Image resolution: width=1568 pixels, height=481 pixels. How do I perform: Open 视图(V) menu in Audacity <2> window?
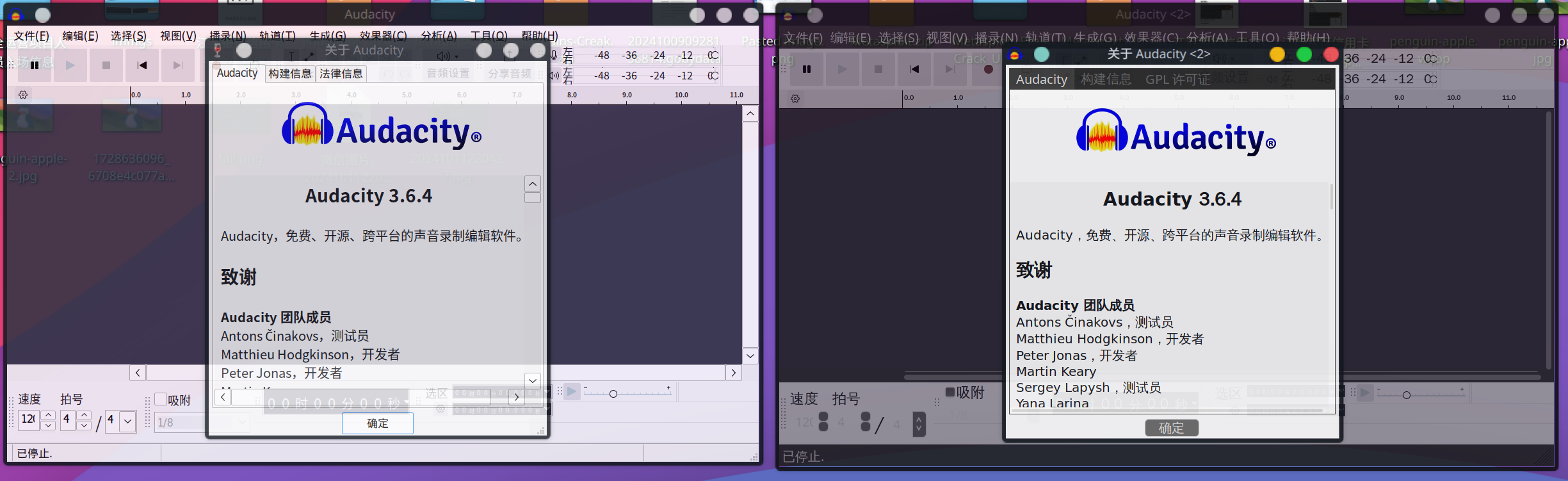(947, 38)
